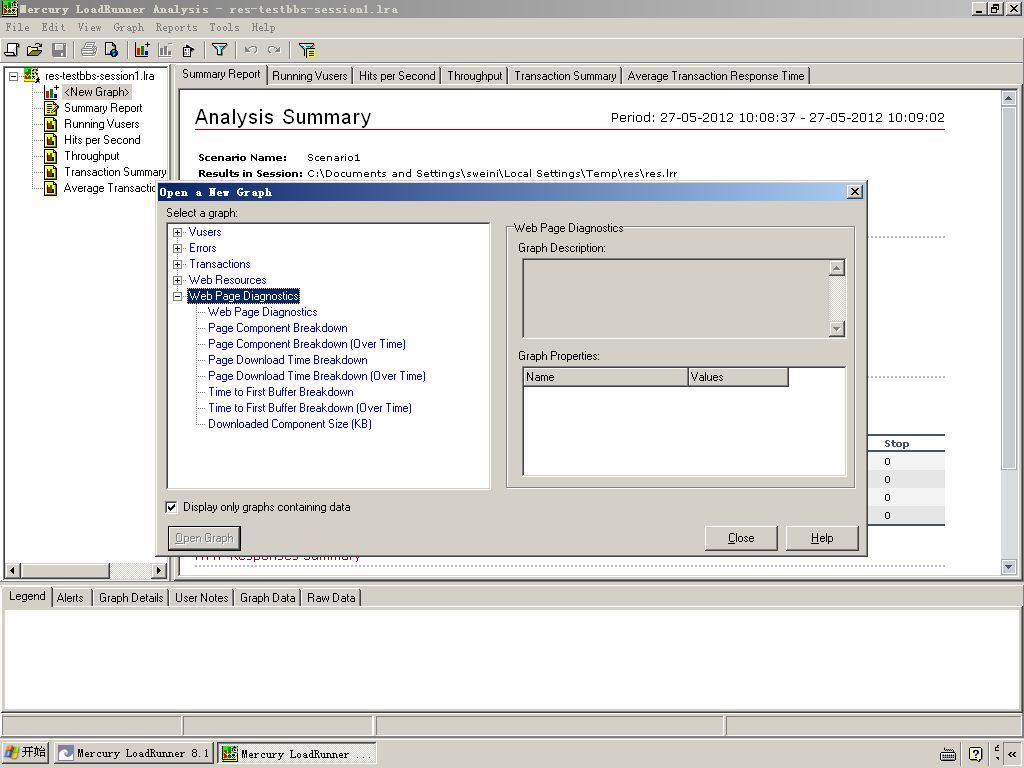This screenshot has height=768, width=1024.
Task: Switch to the Transaction Summary tab
Action: 565,76
